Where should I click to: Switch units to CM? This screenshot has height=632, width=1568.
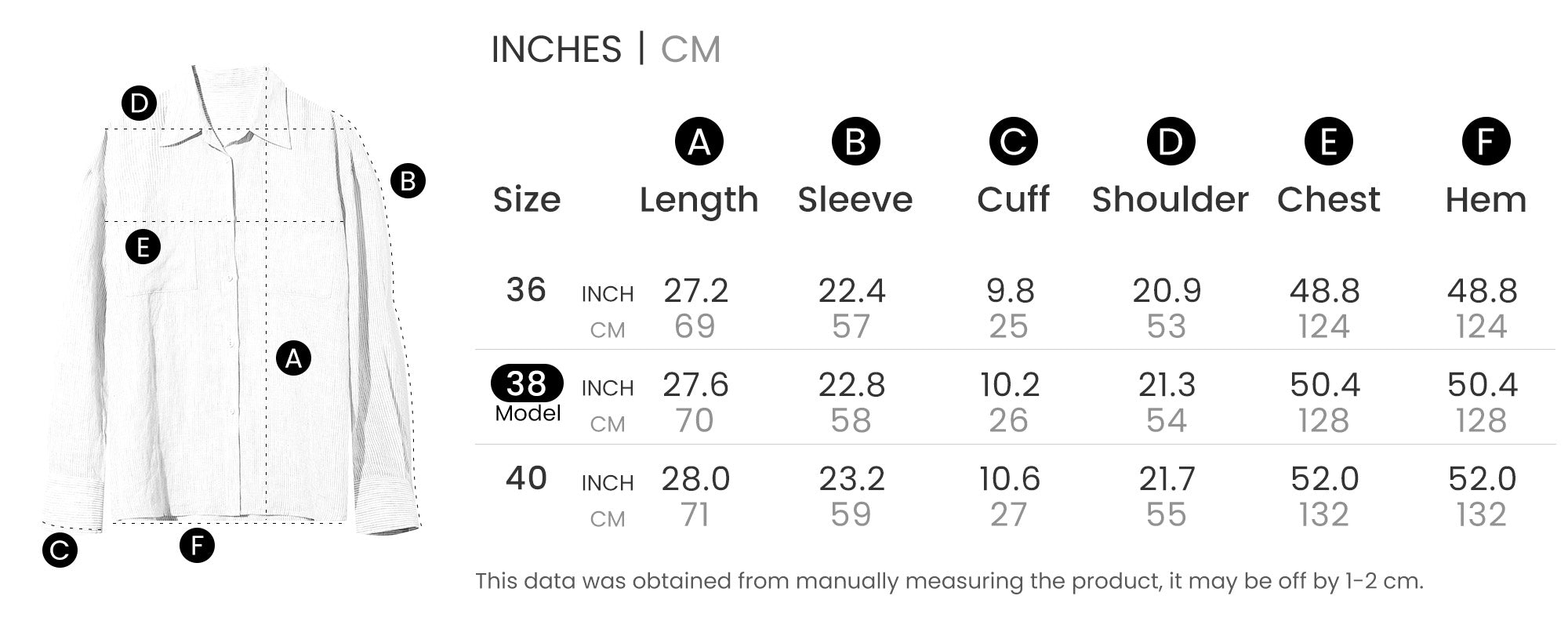pyautogui.click(x=690, y=49)
